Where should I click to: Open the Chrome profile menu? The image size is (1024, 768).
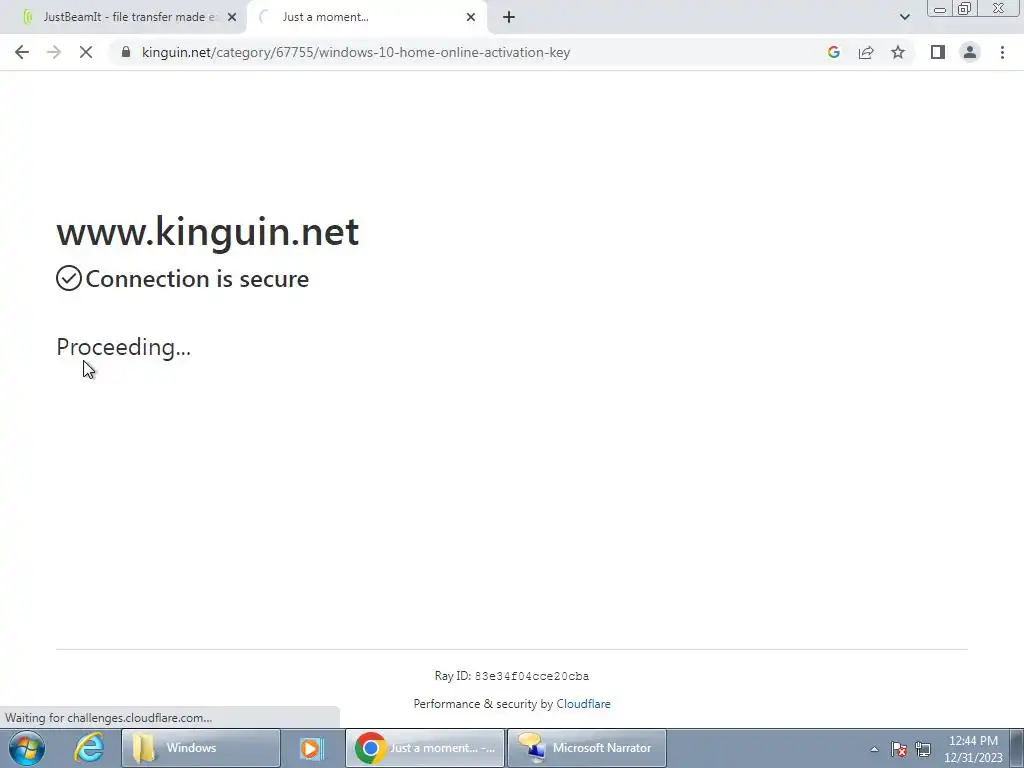pos(970,52)
